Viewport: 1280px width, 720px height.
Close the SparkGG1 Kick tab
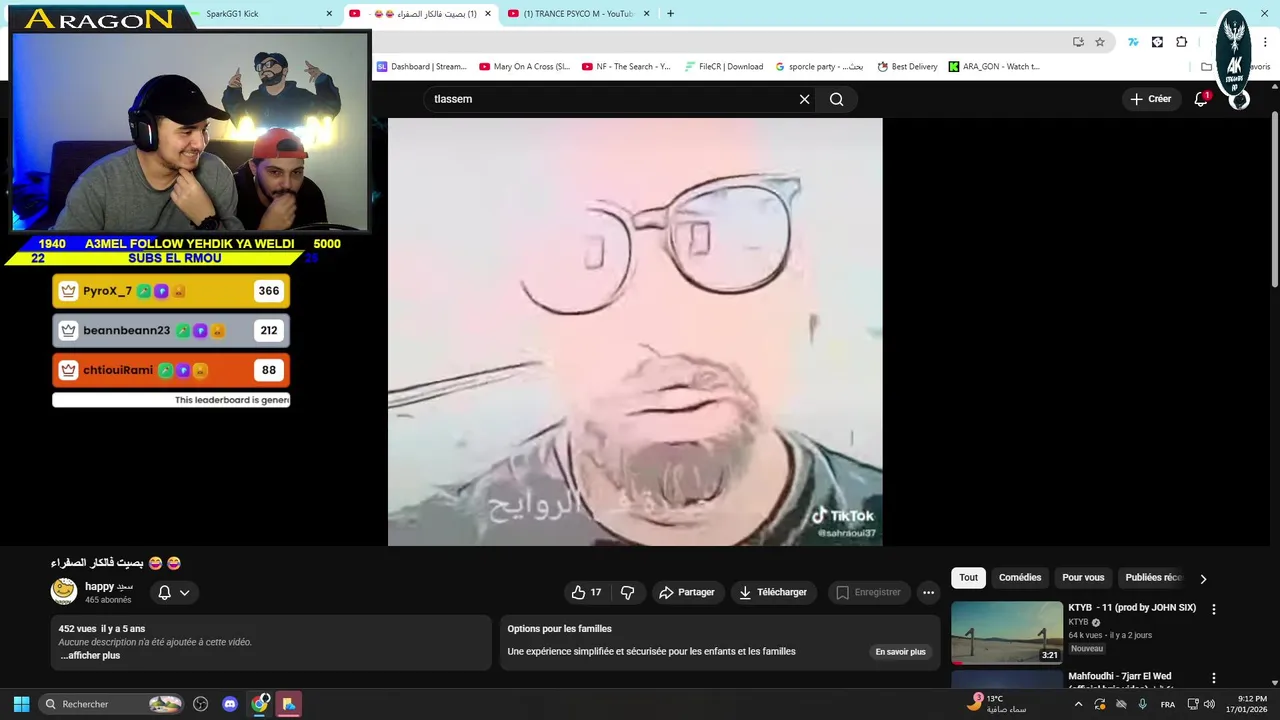329,14
